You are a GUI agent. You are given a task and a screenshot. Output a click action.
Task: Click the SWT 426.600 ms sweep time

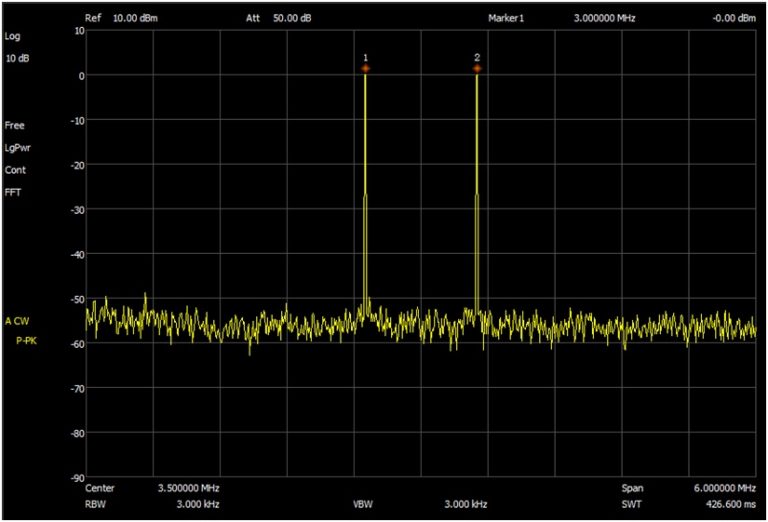[x=717, y=504]
